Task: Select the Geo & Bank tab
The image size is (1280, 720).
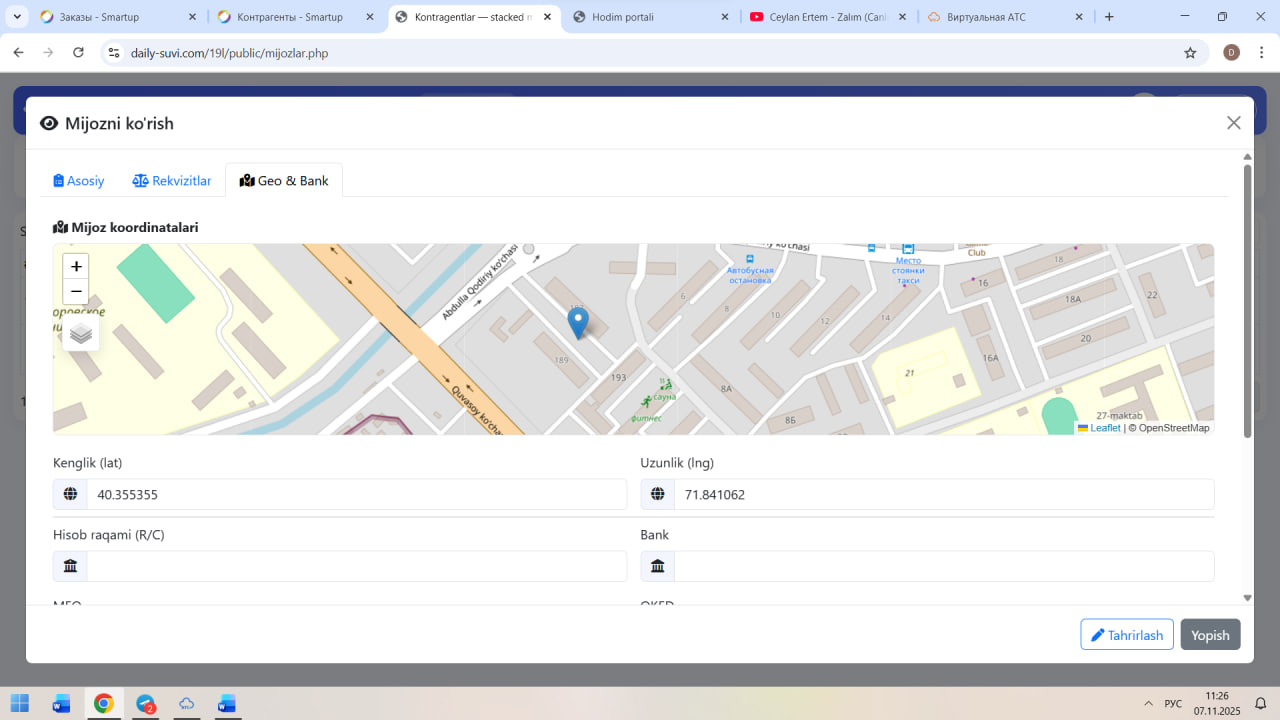Action: [284, 181]
